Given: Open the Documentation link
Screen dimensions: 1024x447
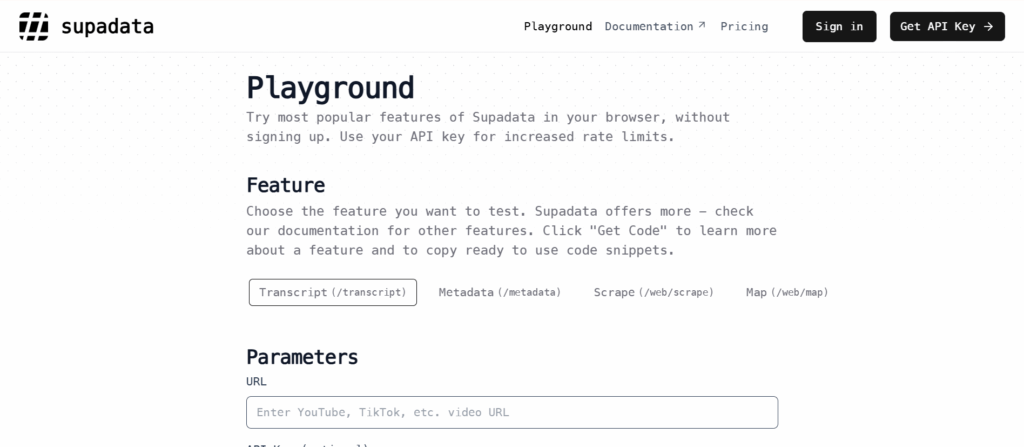Looking at the screenshot, I should coord(648,26).
